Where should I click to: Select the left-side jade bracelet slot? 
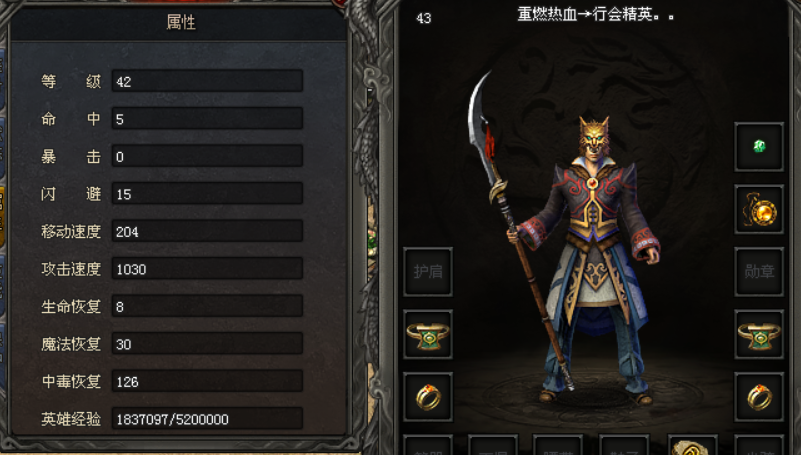(428, 334)
